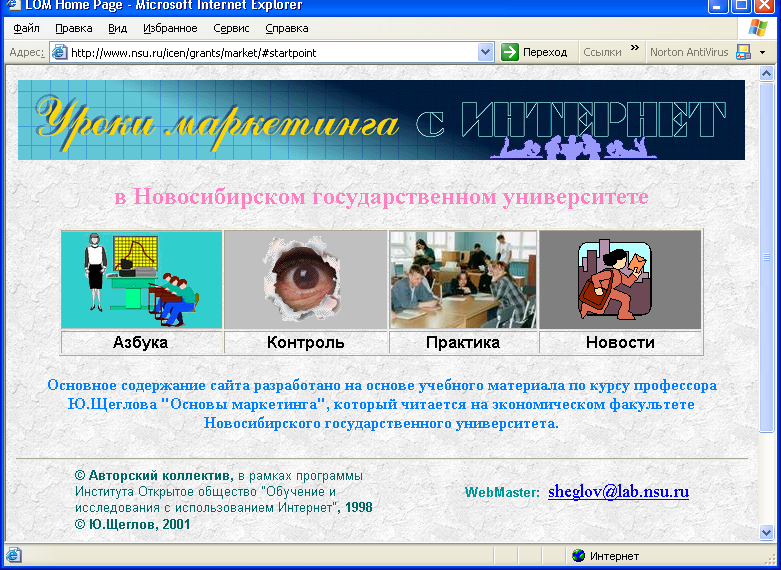This screenshot has height=570, width=781.
Task: Click the © Ю.Щеглов, 2001 text
Action: click(132, 524)
